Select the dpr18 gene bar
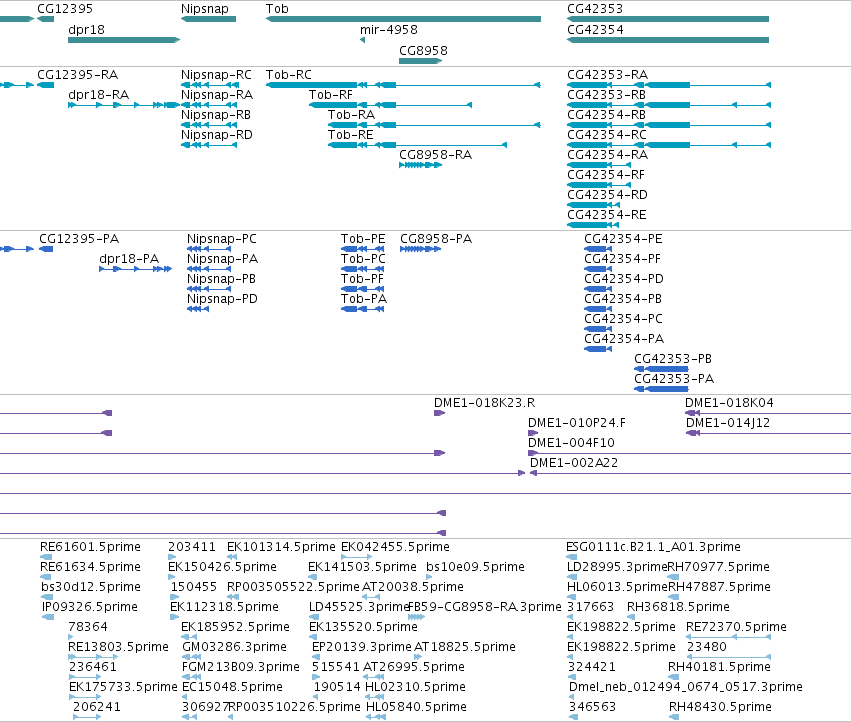The image size is (851, 722). 124,40
